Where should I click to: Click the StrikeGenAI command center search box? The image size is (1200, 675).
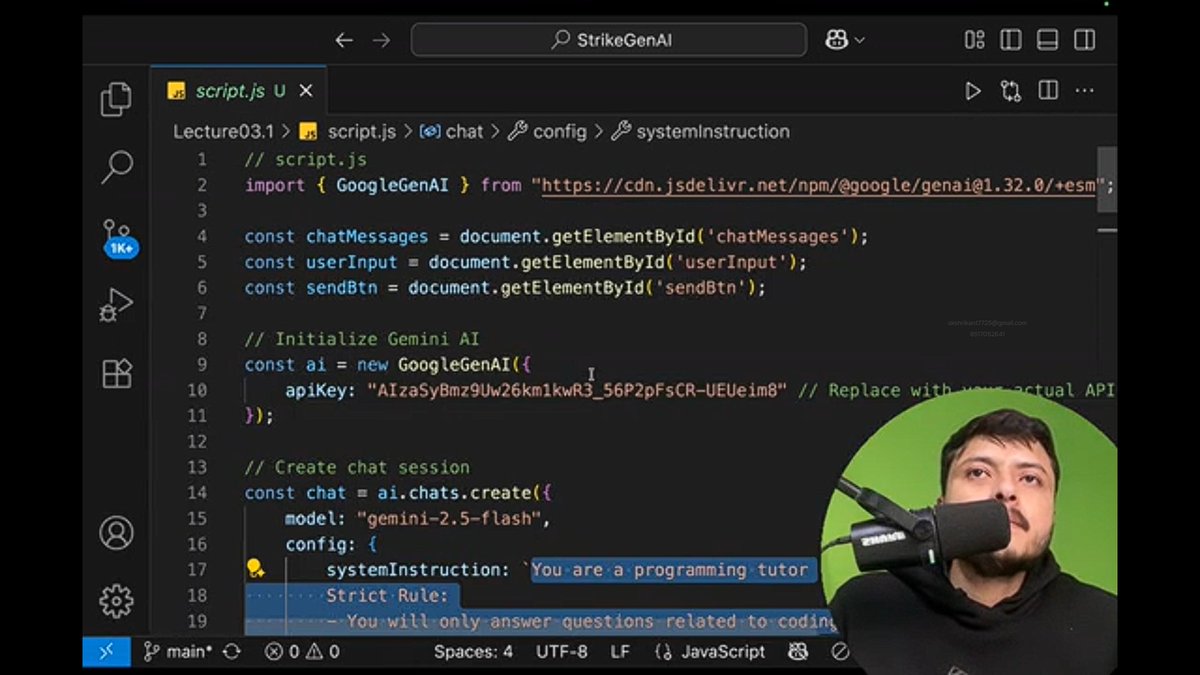click(609, 40)
